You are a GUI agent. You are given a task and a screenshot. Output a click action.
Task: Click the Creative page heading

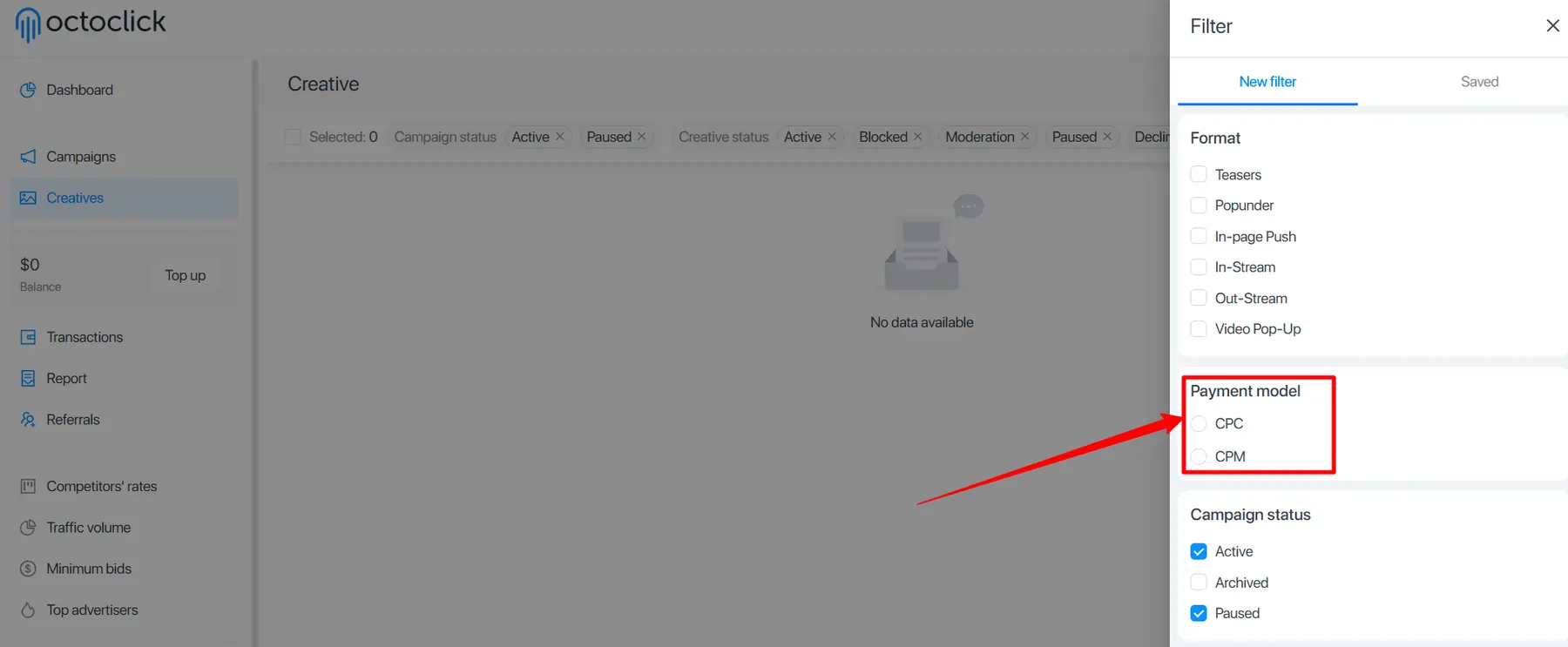click(323, 84)
